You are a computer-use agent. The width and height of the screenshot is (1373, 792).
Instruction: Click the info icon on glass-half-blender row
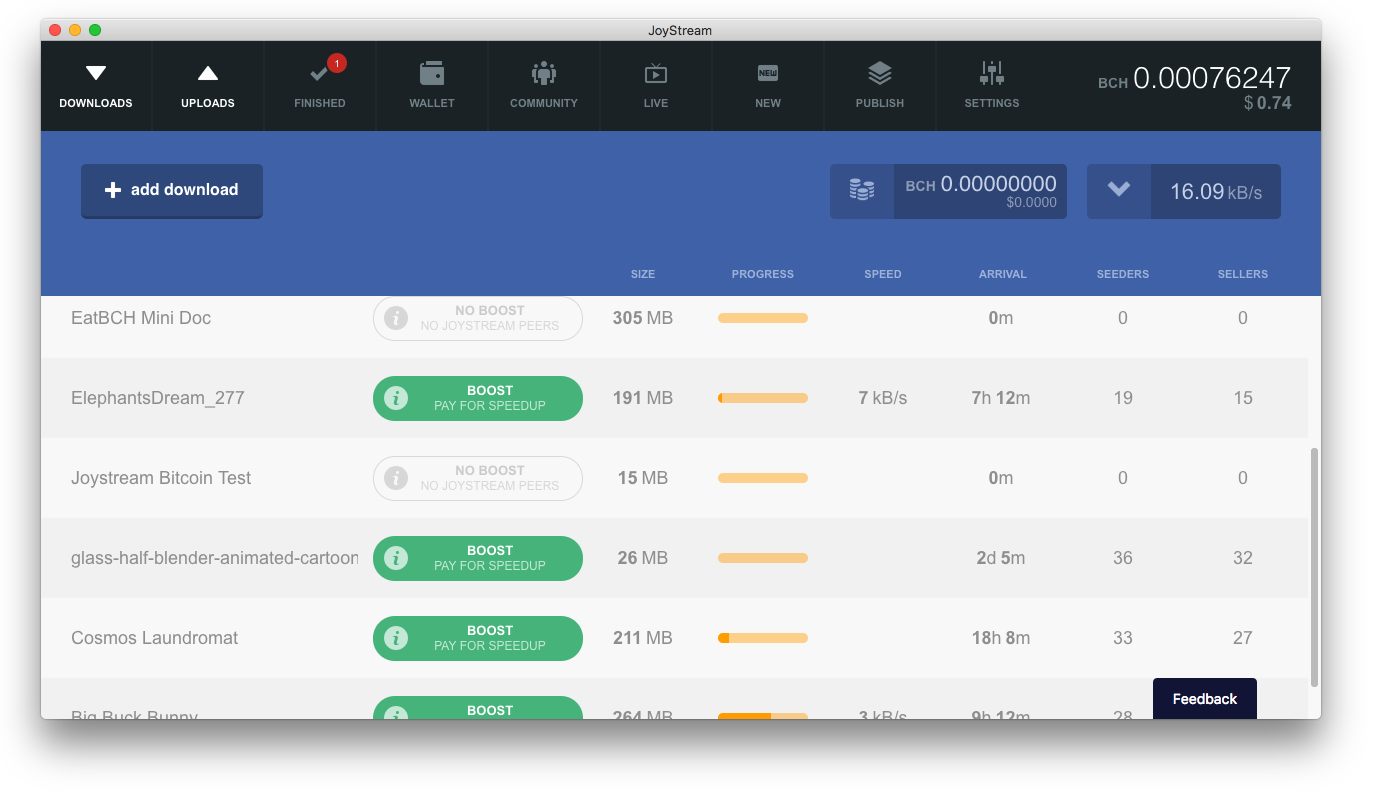coord(396,558)
